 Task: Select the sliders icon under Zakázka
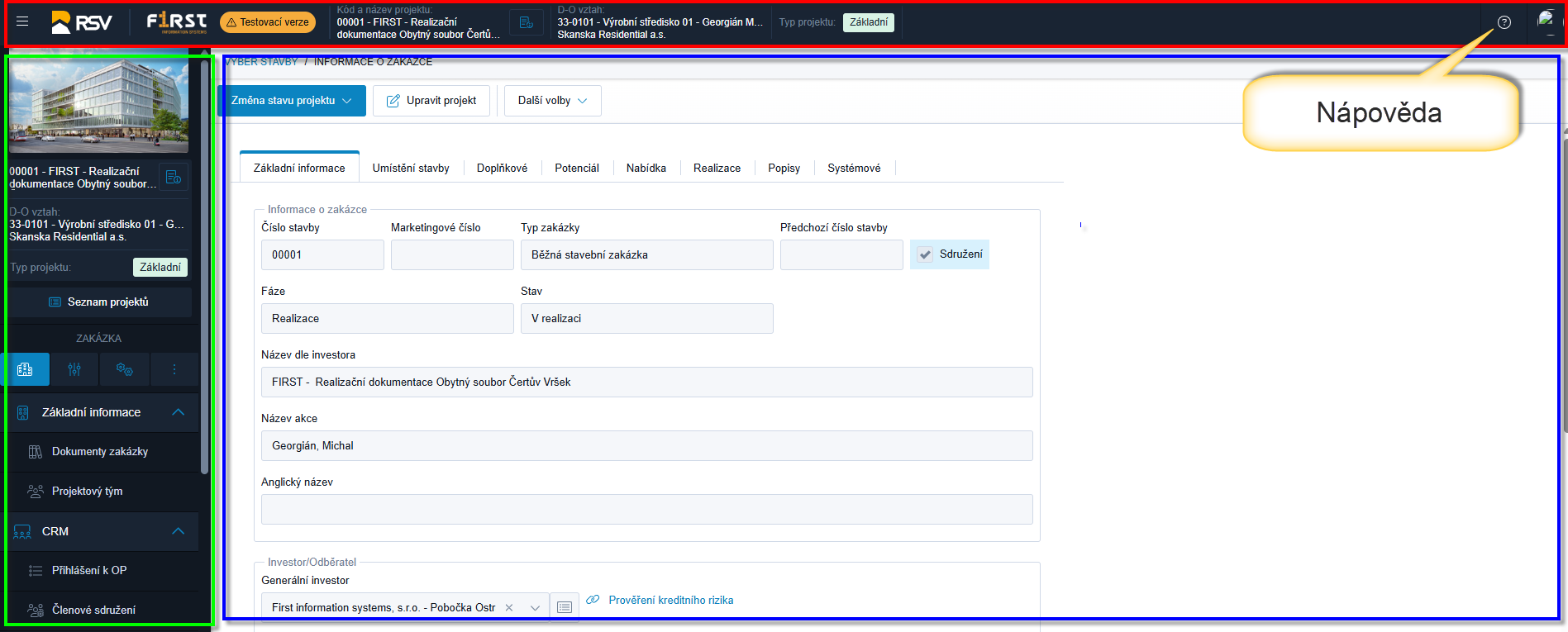click(74, 369)
